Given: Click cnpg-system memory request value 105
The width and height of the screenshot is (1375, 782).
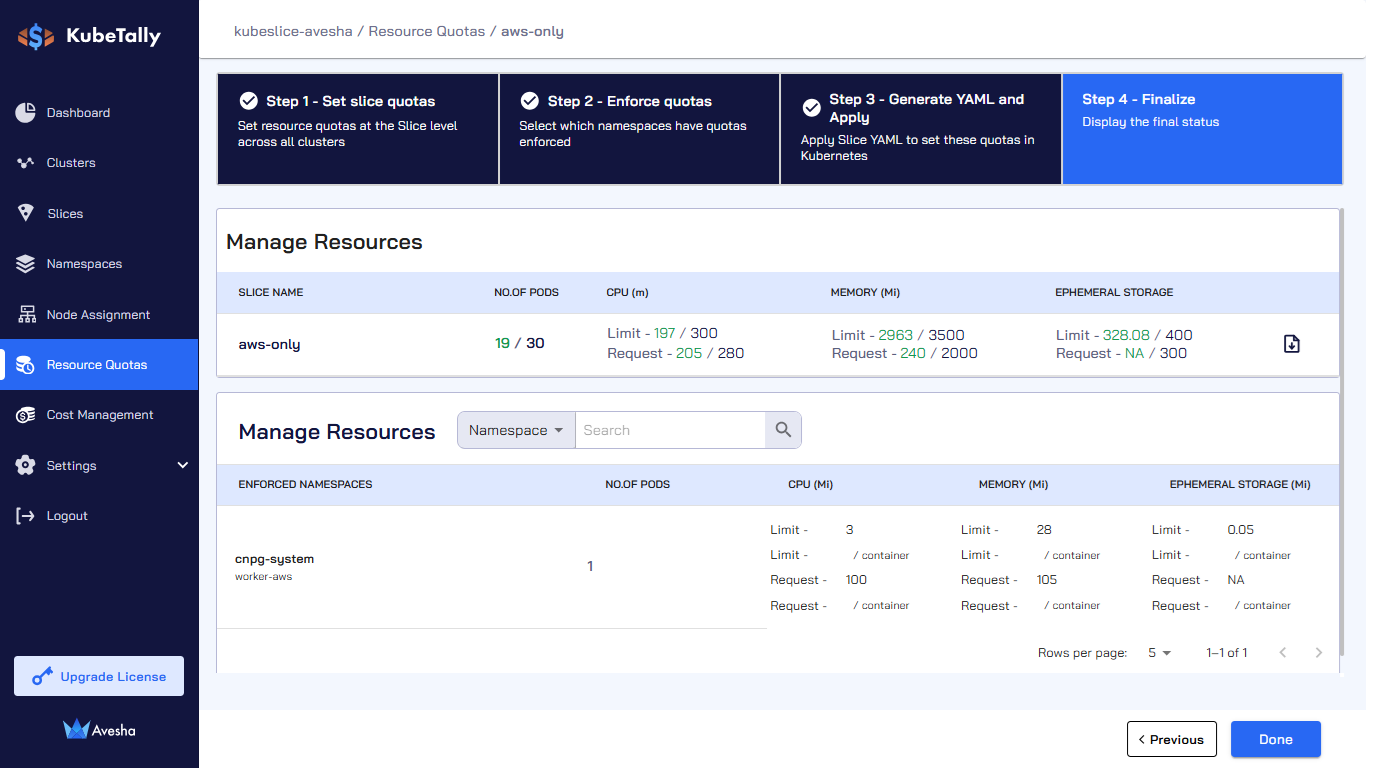Looking at the screenshot, I should click(x=1047, y=580).
